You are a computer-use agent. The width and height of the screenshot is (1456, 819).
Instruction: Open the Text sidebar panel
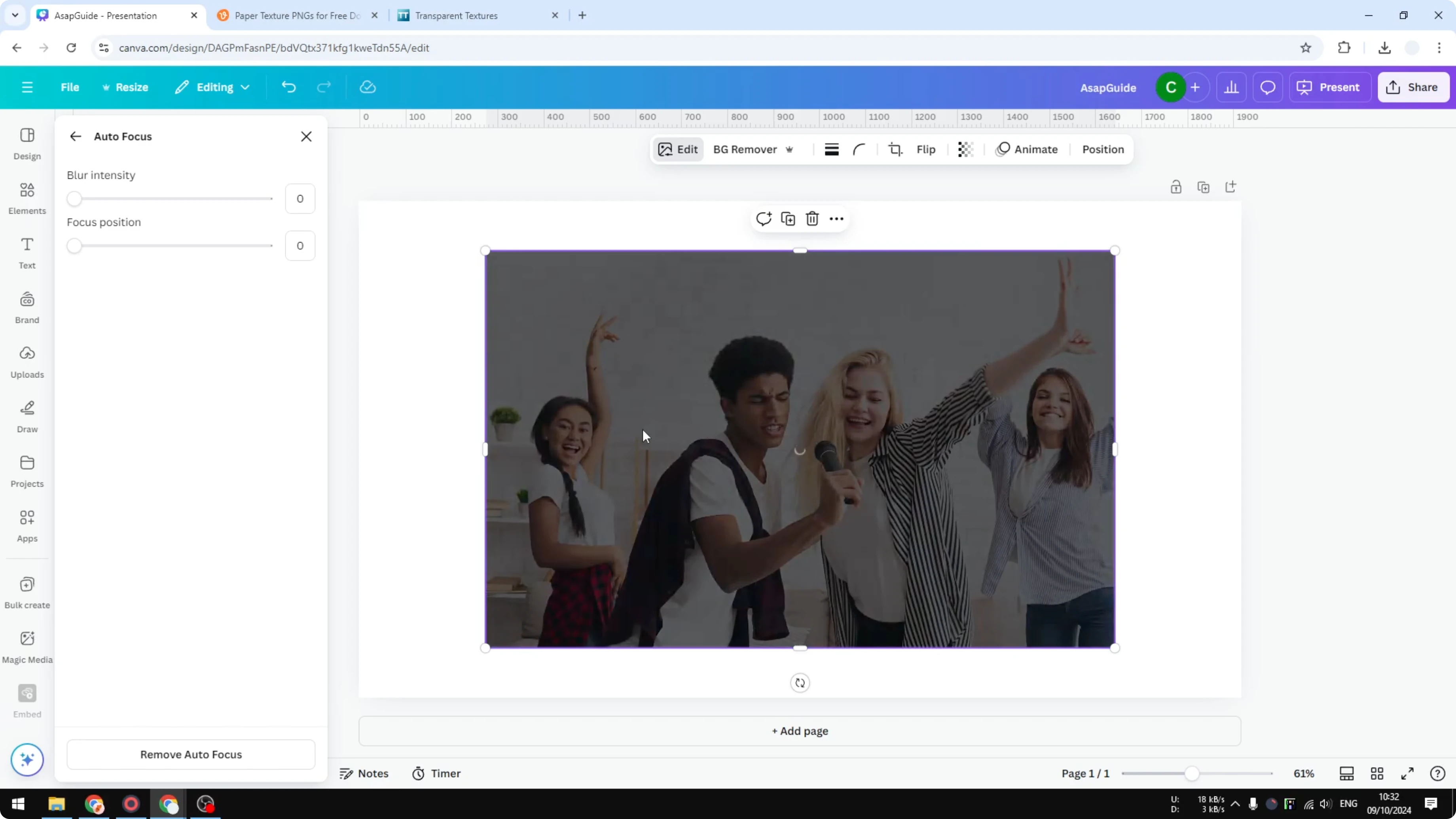click(x=27, y=253)
